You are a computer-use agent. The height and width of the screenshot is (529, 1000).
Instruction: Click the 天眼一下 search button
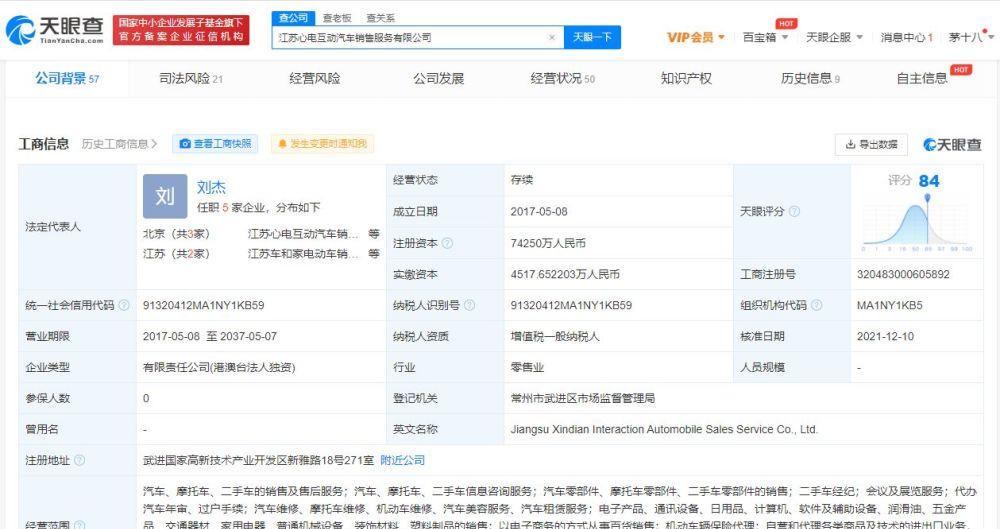click(592, 38)
